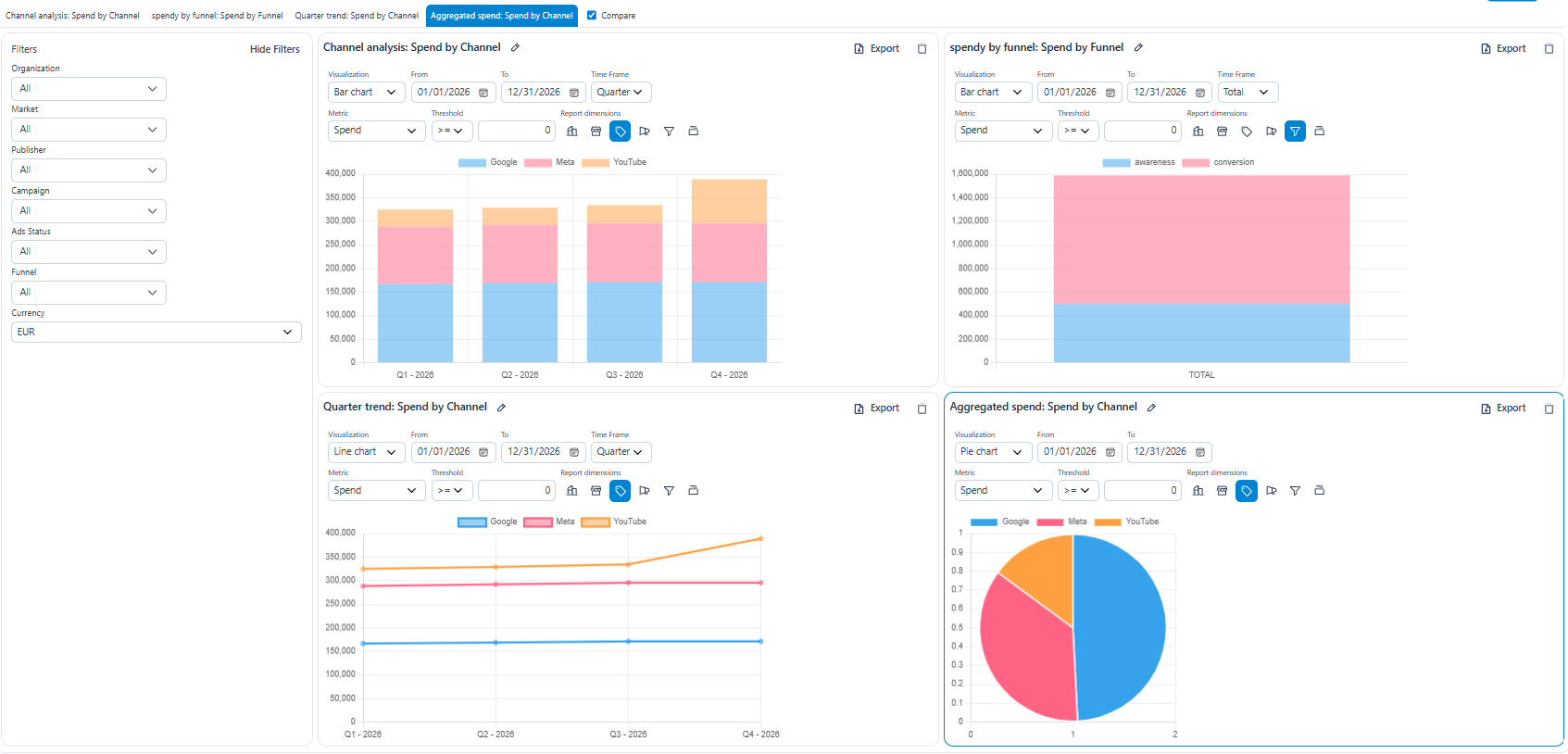Screen dimensions: 1568x754
Task: Open the To date calendar in Quarter trend
Action: [574, 452]
